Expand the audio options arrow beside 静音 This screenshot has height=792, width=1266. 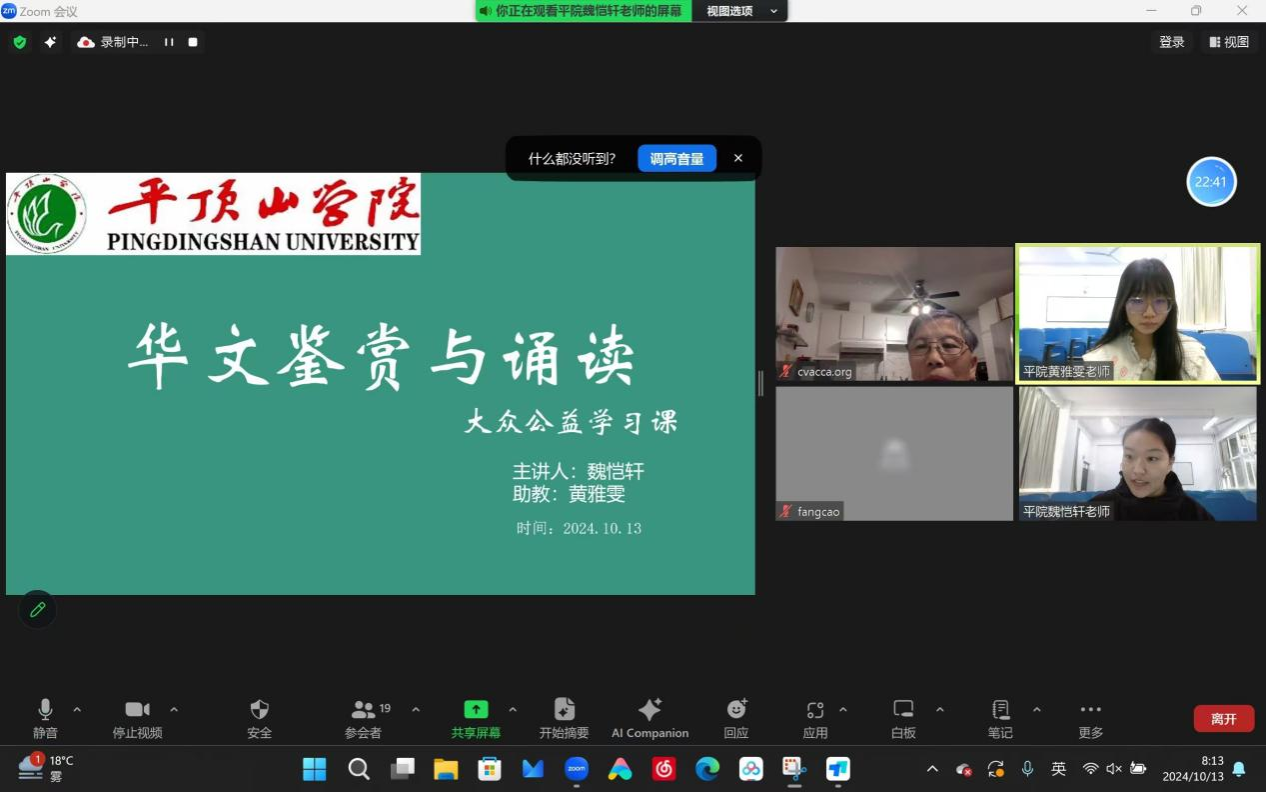click(77, 710)
